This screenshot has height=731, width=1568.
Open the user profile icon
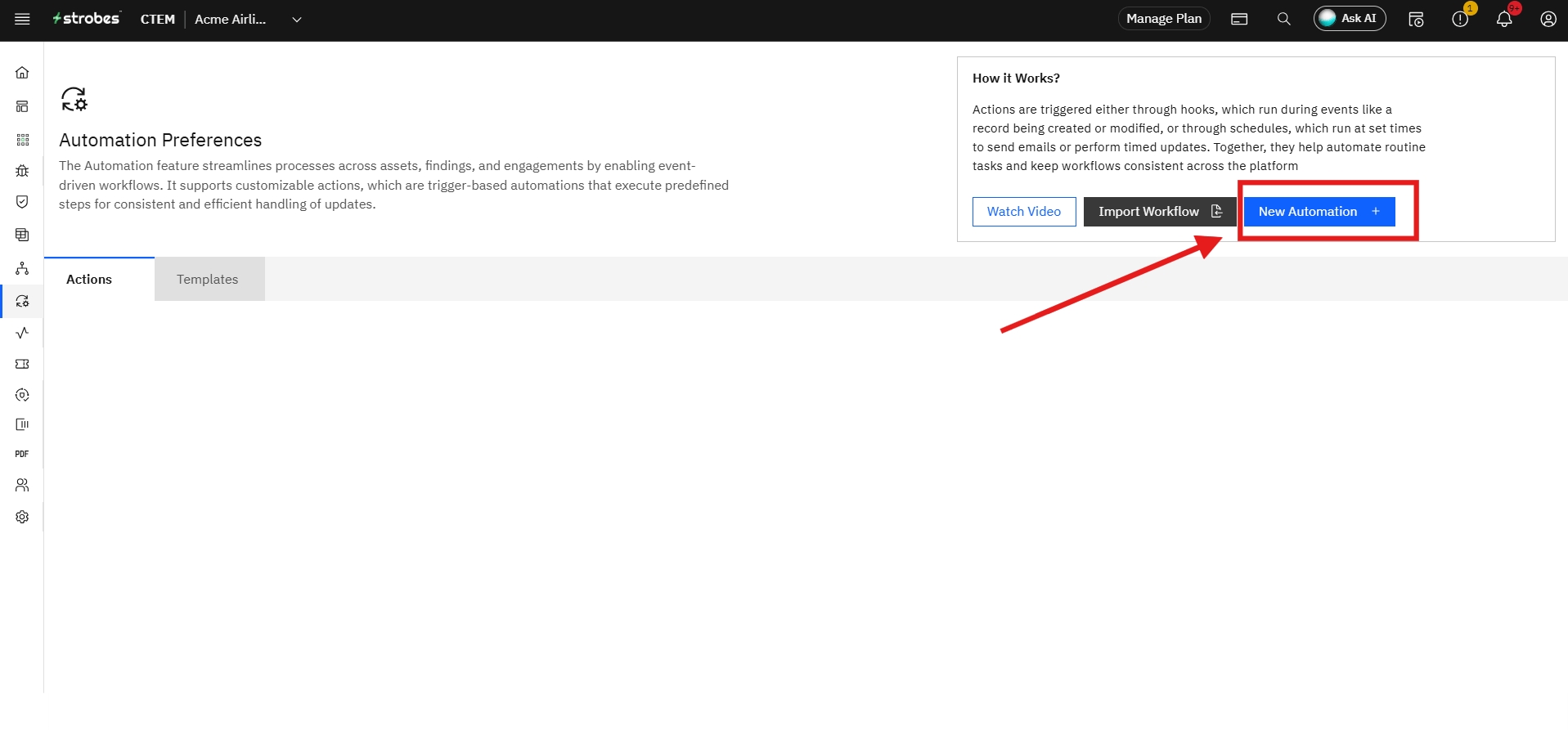click(x=1548, y=19)
